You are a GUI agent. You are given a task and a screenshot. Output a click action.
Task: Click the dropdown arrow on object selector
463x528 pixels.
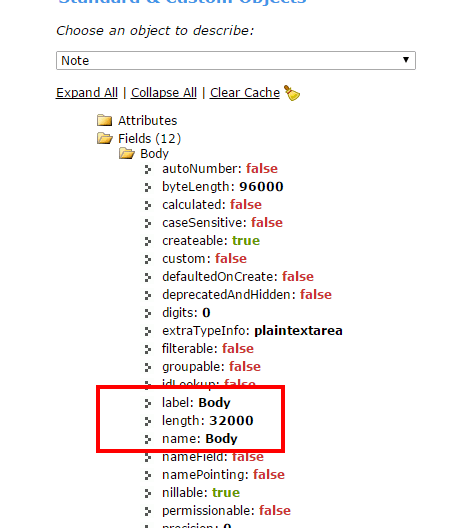406,60
